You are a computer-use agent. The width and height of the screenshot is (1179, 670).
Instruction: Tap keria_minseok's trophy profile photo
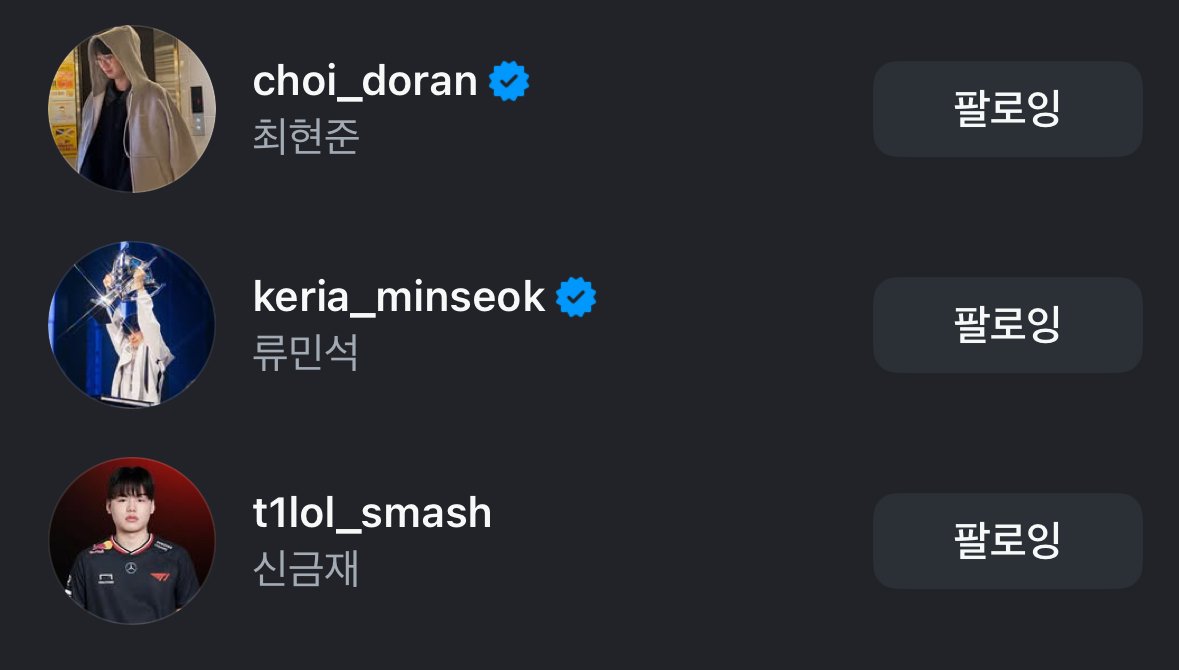coord(132,325)
